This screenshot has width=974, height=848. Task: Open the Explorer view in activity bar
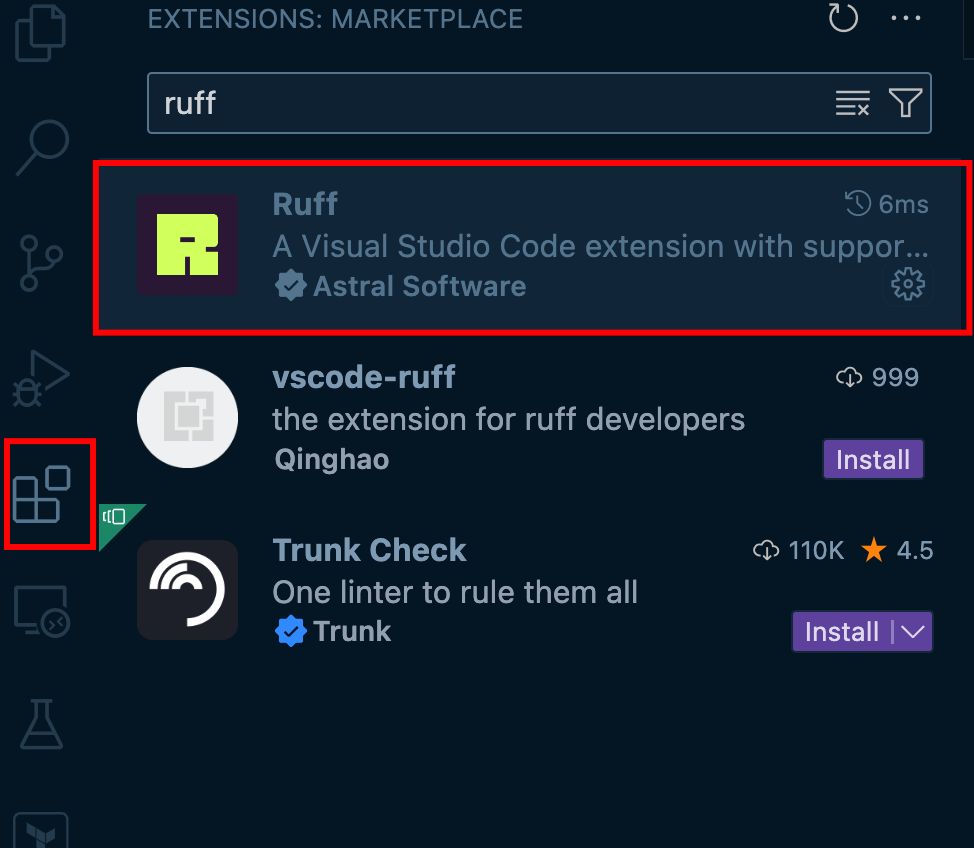pos(40,32)
